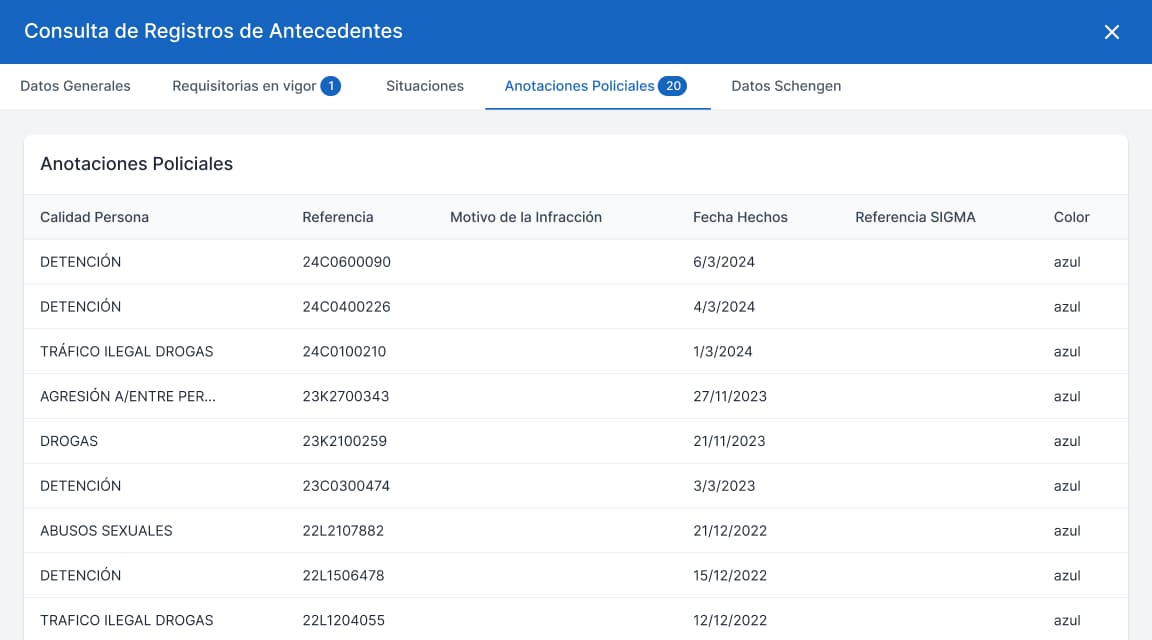
Task: Click the date 15/12/2022
Action: coord(730,575)
